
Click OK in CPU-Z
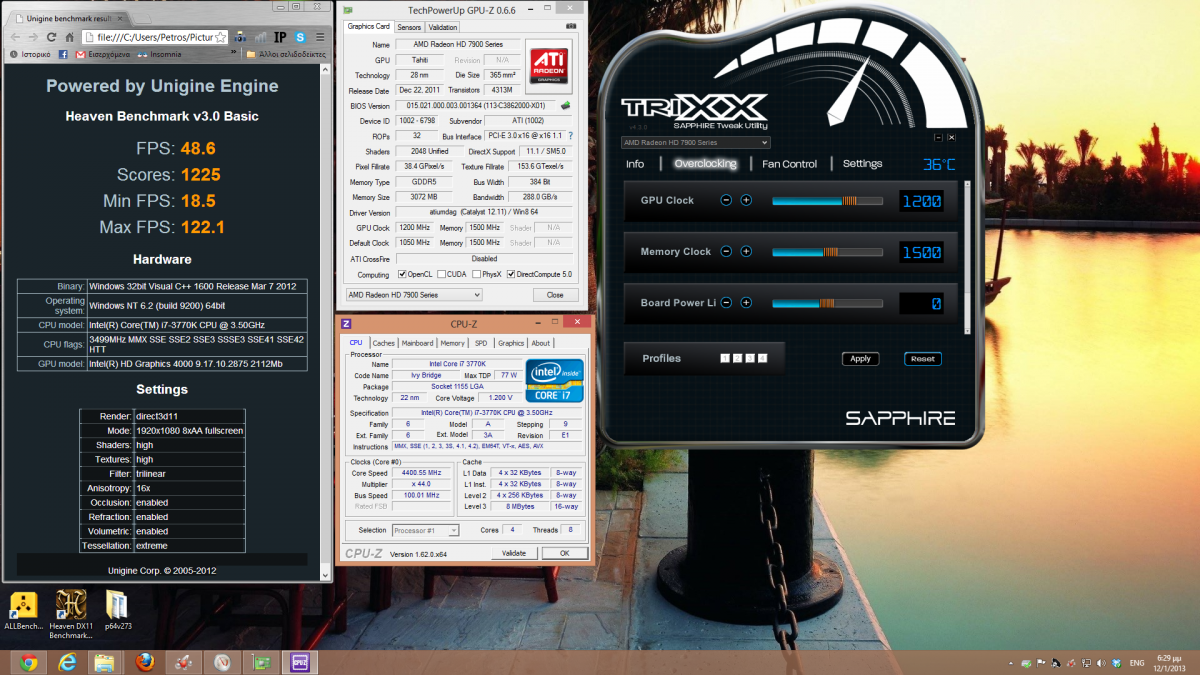pyautogui.click(x=565, y=553)
